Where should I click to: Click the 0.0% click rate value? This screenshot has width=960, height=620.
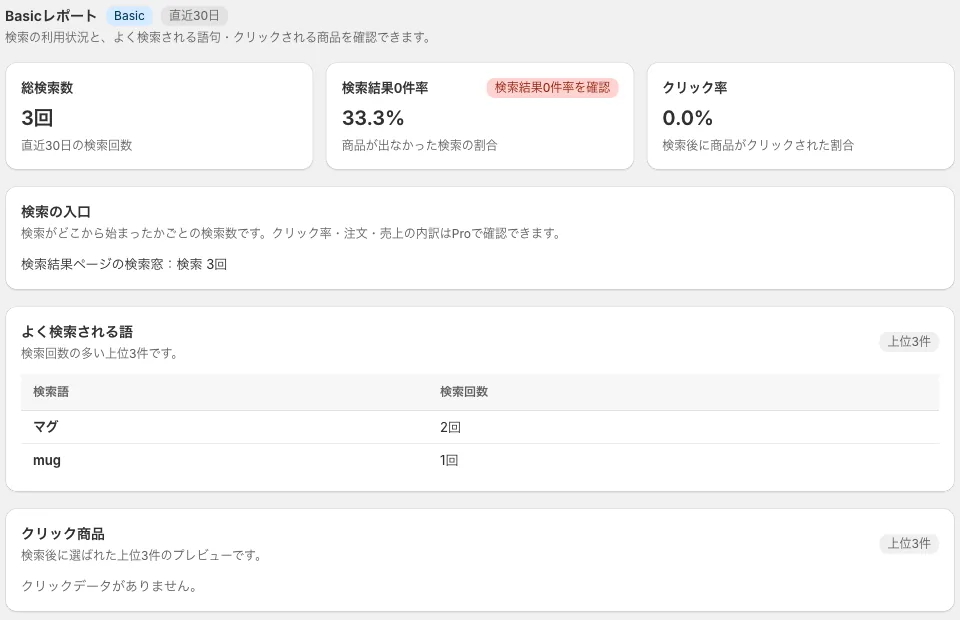(688, 118)
